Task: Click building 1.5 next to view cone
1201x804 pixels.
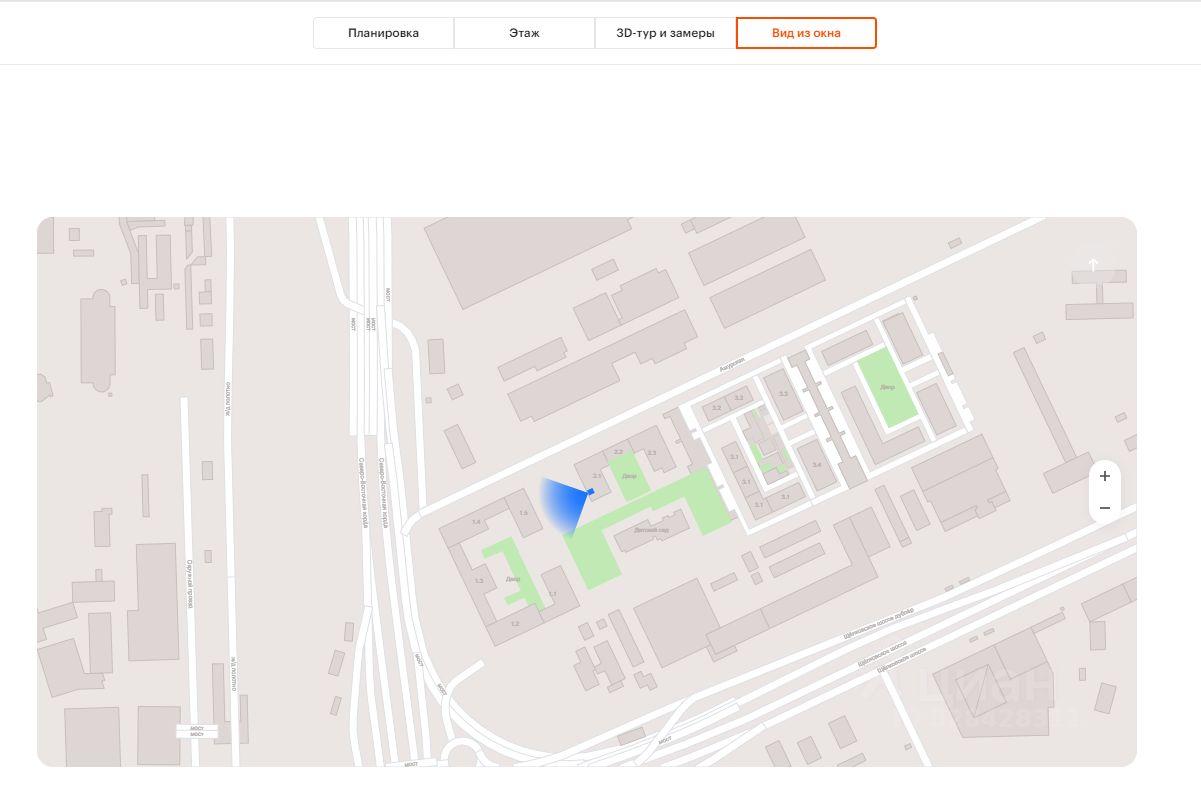Action: click(x=523, y=513)
